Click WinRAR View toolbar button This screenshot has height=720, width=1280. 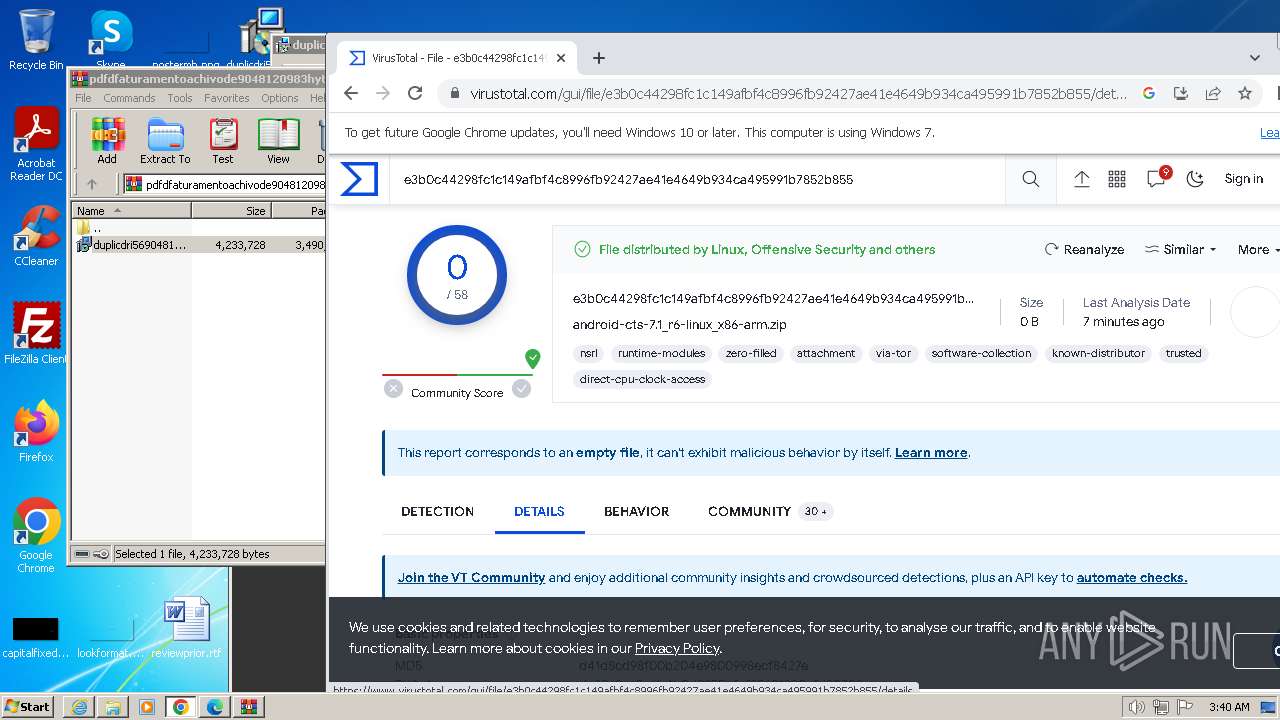point(278,141)
